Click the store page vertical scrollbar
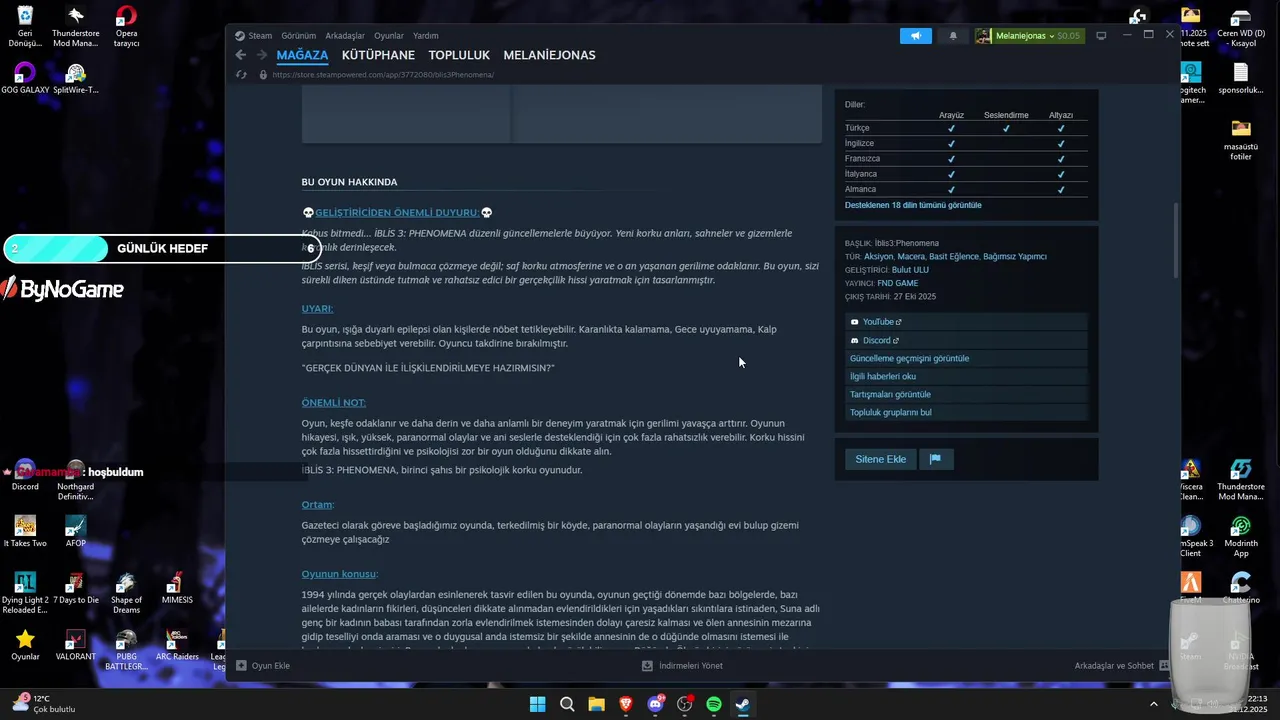 pyautogui.click(x=1176, y=240)
